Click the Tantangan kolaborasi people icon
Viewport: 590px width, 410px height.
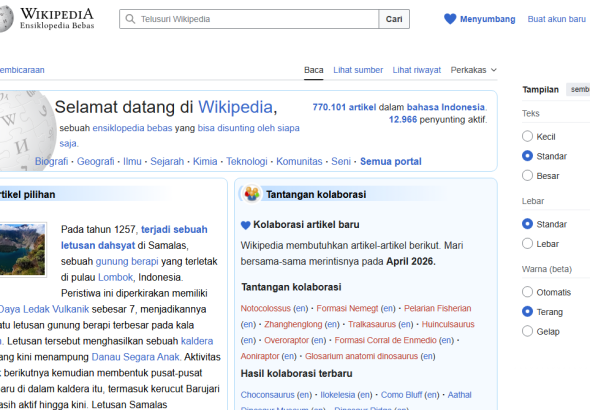(252, 194)
